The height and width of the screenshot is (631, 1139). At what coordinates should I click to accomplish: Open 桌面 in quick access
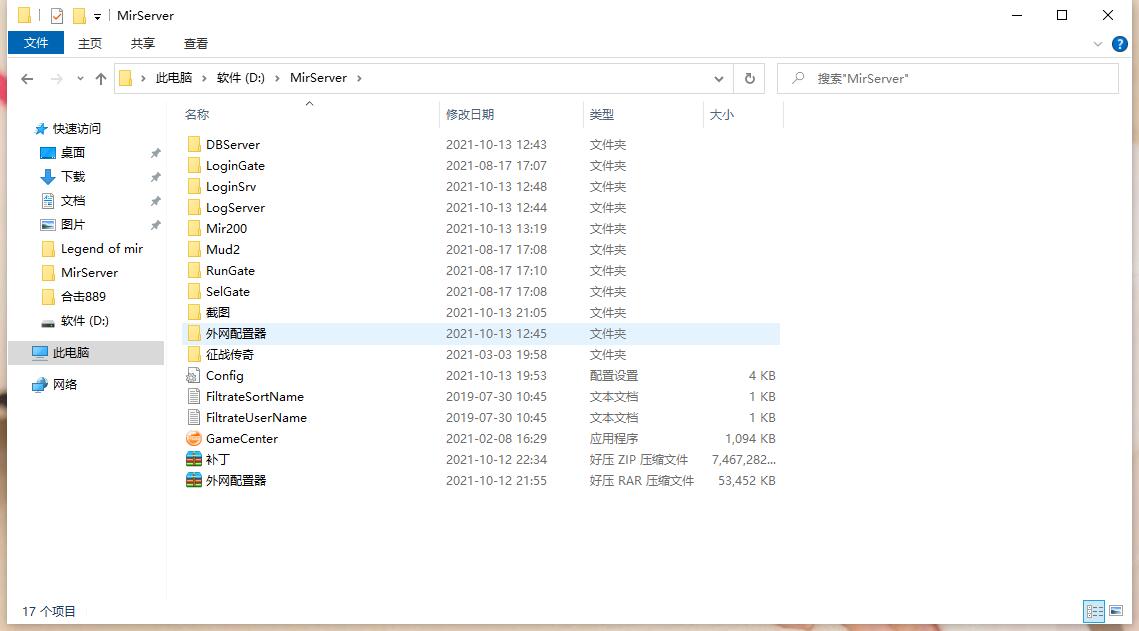73,152
